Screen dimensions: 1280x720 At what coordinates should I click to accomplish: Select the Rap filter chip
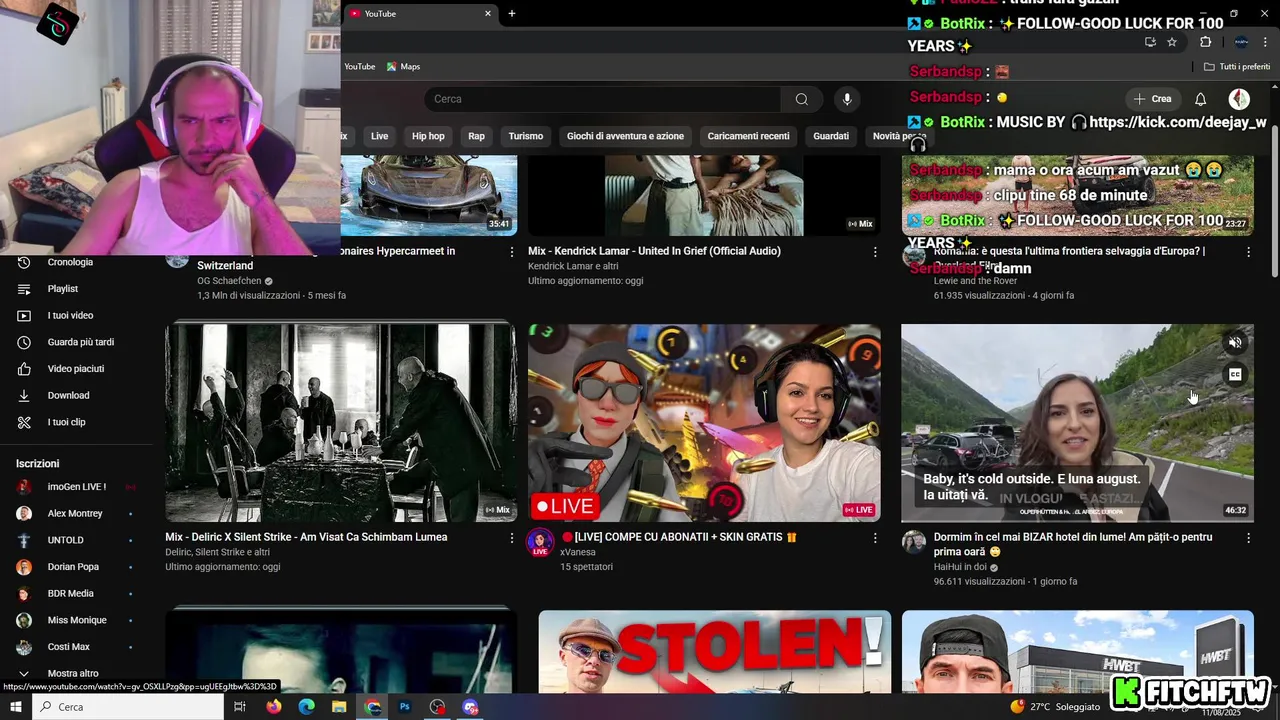point(476,136)
